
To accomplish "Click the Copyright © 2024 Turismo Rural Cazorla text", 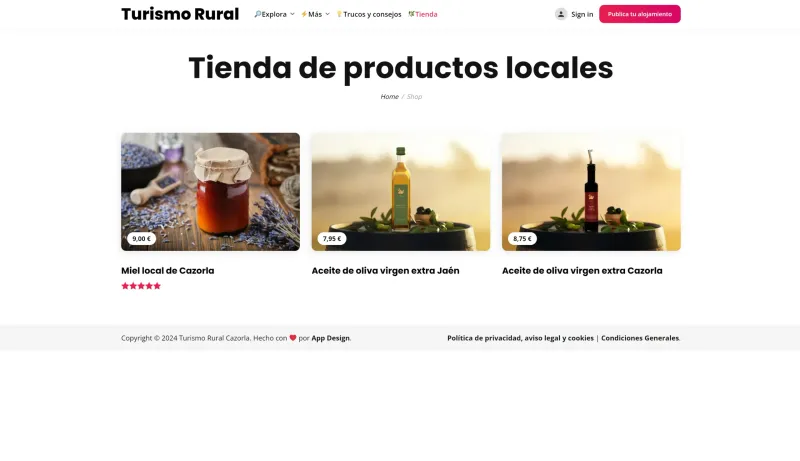I will (x=185, y=338).
